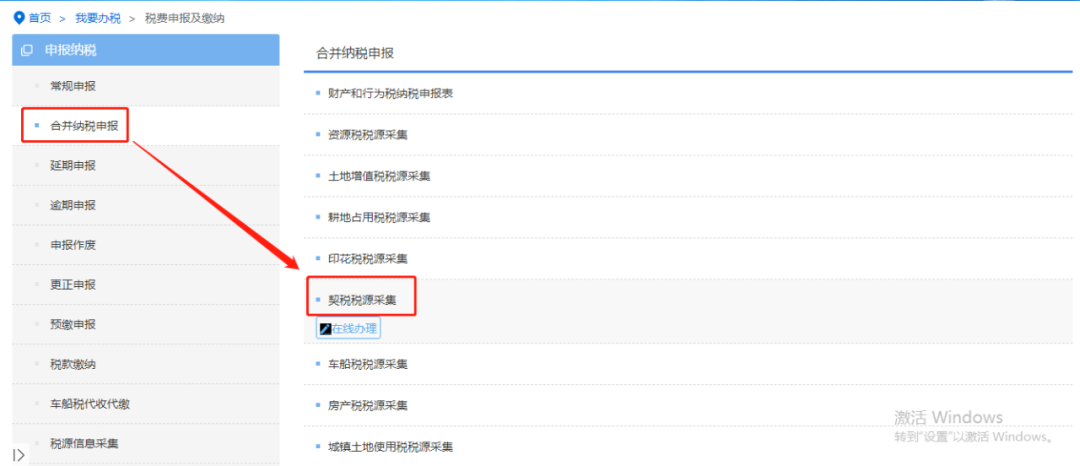Select 申报纳税 sidebar header
This screenshot has height=466, width=1080.
coord(145,50)
